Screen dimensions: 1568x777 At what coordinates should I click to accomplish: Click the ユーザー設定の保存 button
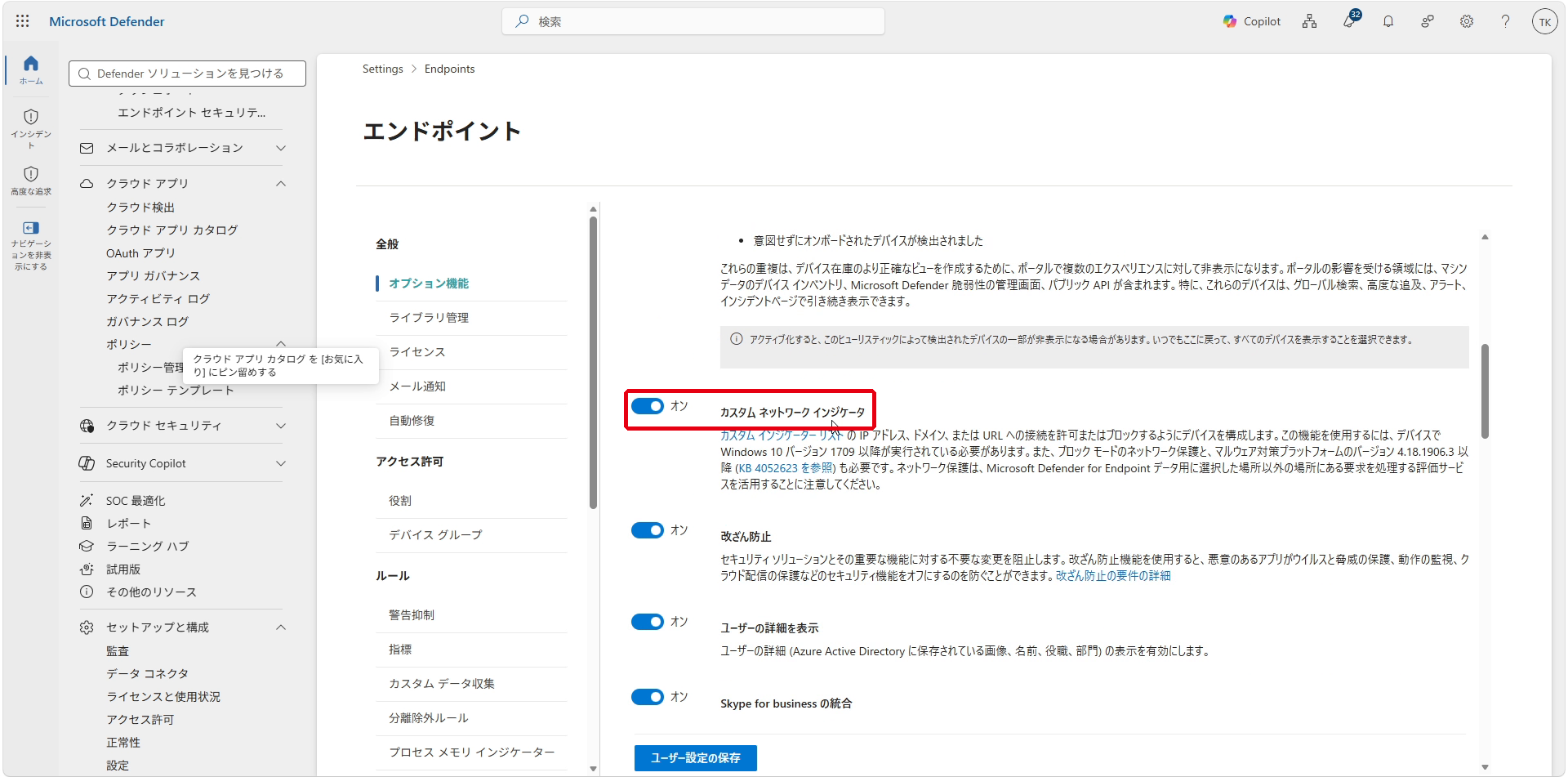[696, 758]
